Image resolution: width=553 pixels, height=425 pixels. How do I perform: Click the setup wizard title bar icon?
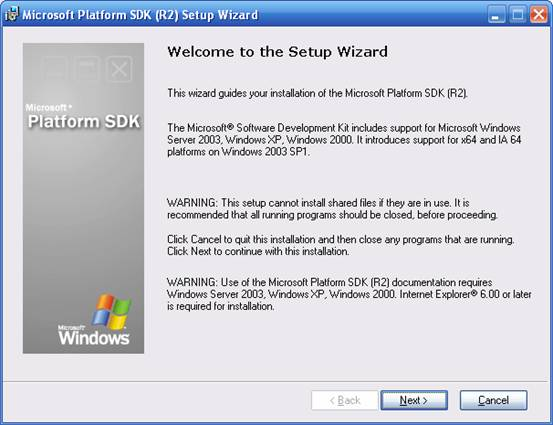(11, 14)
